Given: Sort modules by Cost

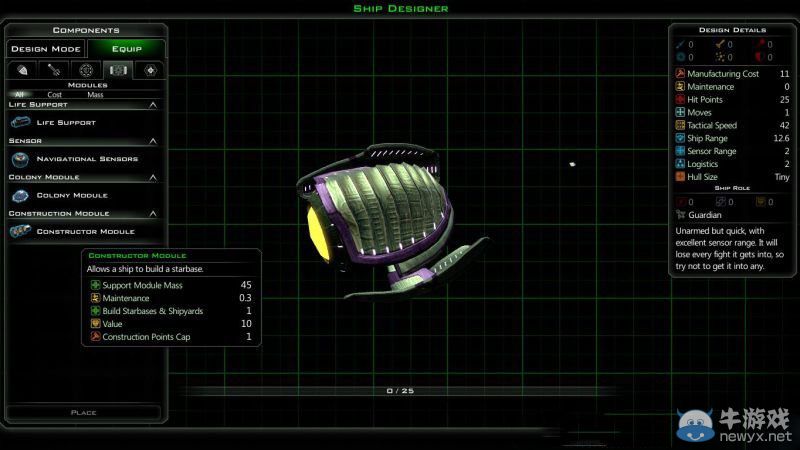Looking at the screenshot, I should [55, 94].
